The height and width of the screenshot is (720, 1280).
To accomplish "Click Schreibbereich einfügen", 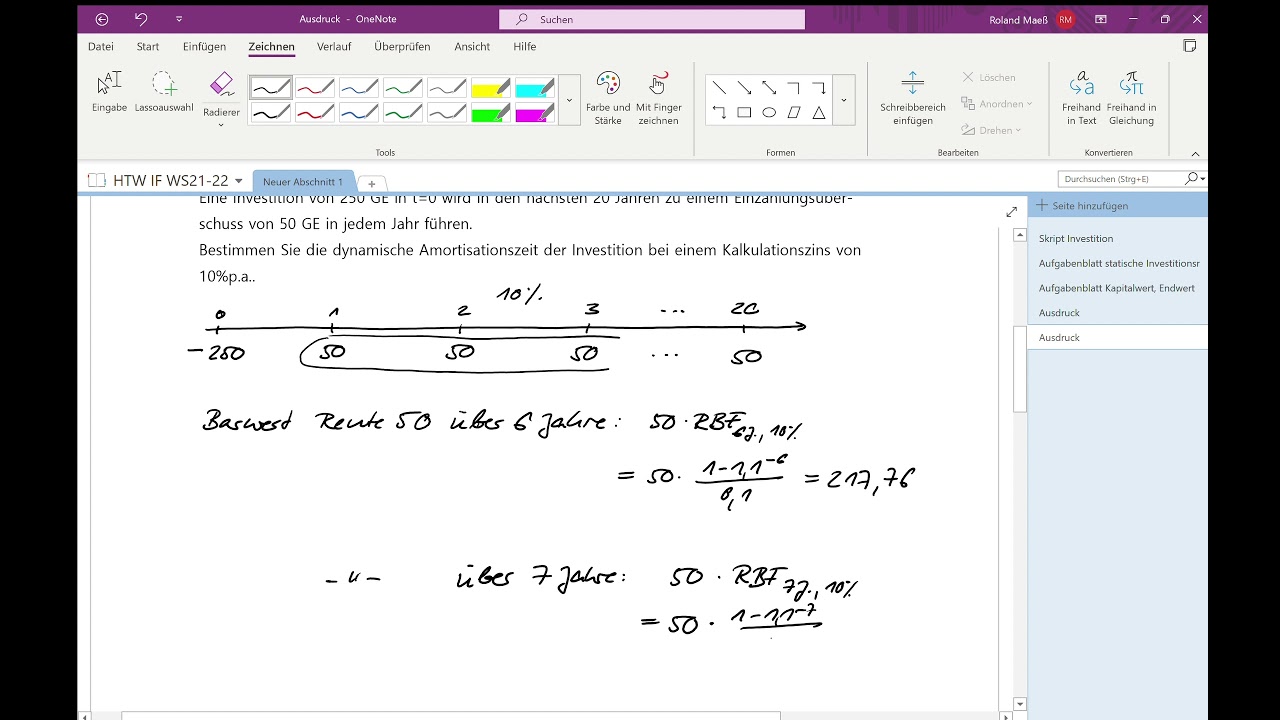I will coord(912,98).
